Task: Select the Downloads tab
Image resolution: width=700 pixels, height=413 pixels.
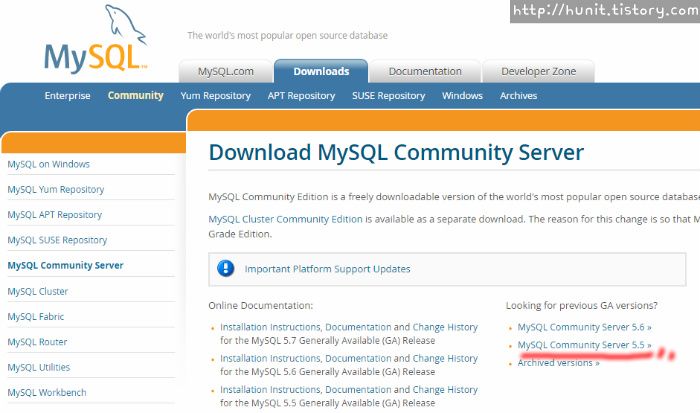Action: coord(321,71)
